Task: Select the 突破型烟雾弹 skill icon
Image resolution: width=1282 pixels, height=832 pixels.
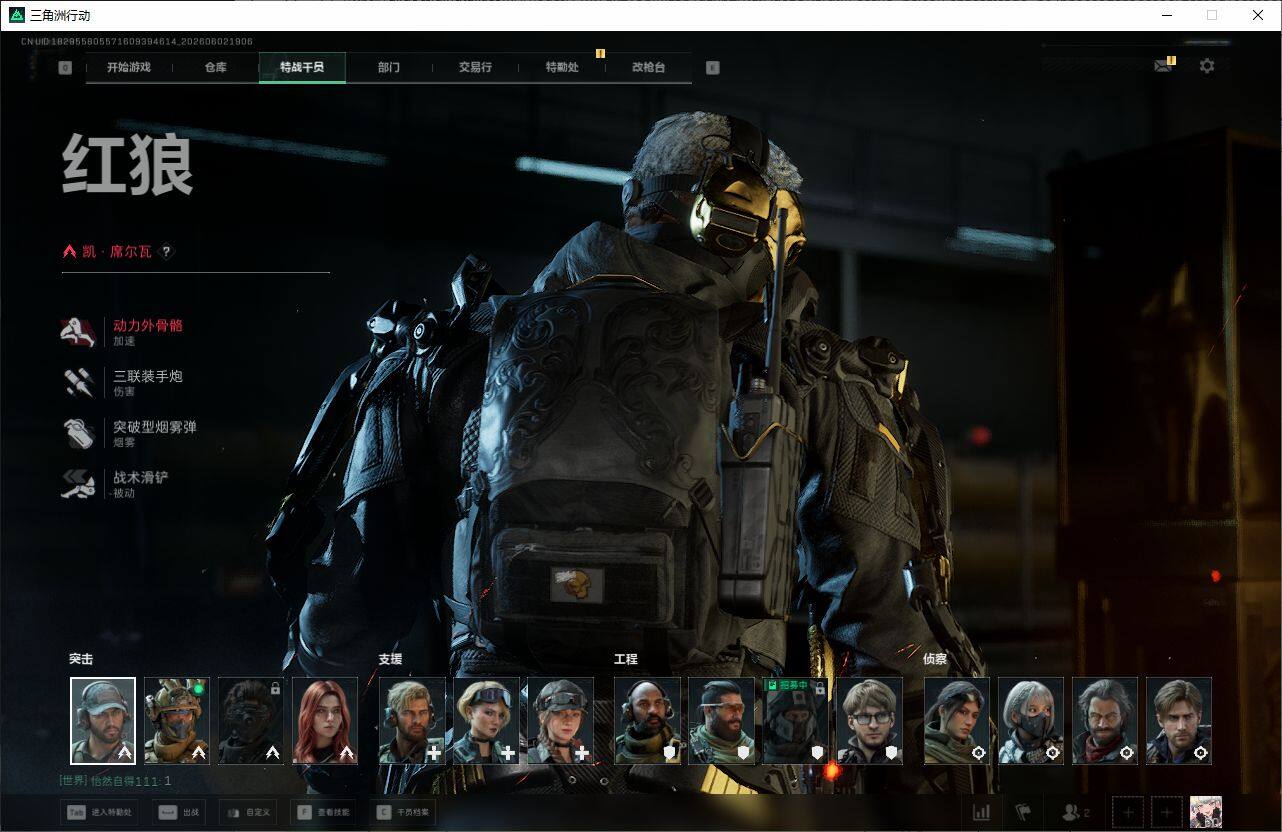Action: (78, 433)
